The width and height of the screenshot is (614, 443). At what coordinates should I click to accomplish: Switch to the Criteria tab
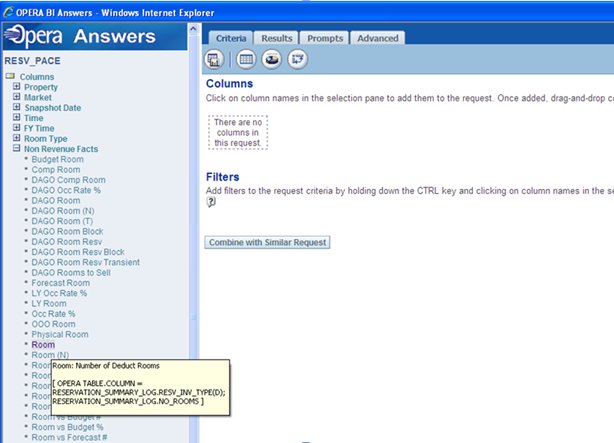pos(231,38)
